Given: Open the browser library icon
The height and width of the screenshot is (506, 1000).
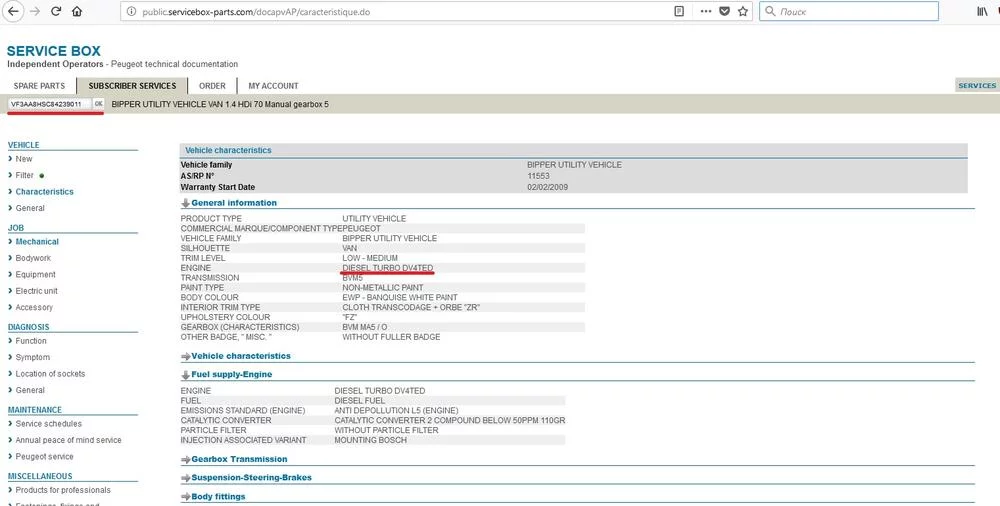Looking at the screenshot, I should coord(954,12).
